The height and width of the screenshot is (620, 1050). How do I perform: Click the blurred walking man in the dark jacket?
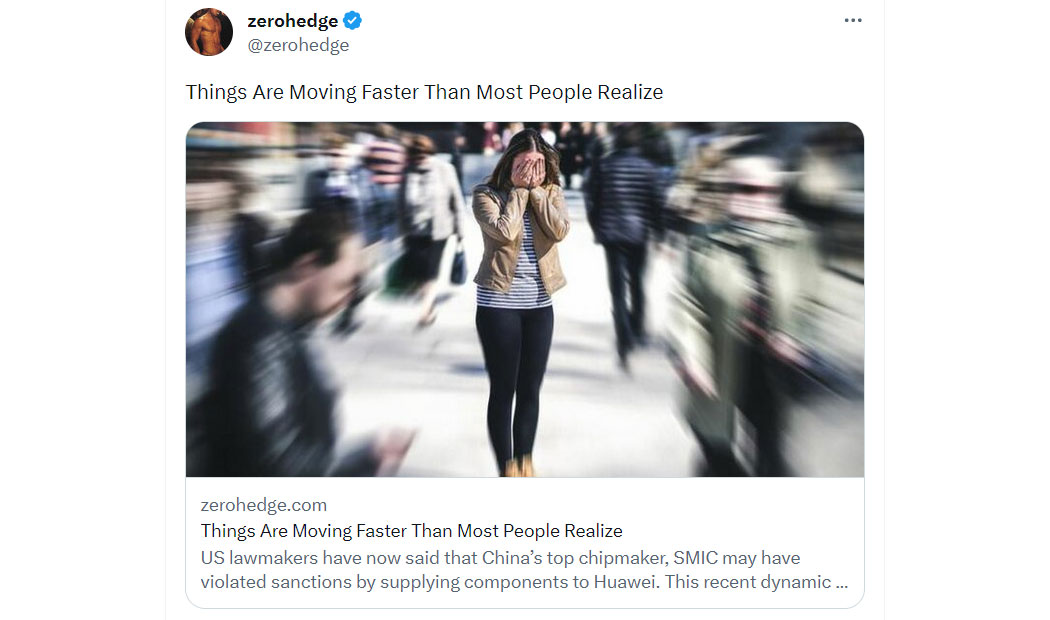pyautogui.click(x=623, y=248)
